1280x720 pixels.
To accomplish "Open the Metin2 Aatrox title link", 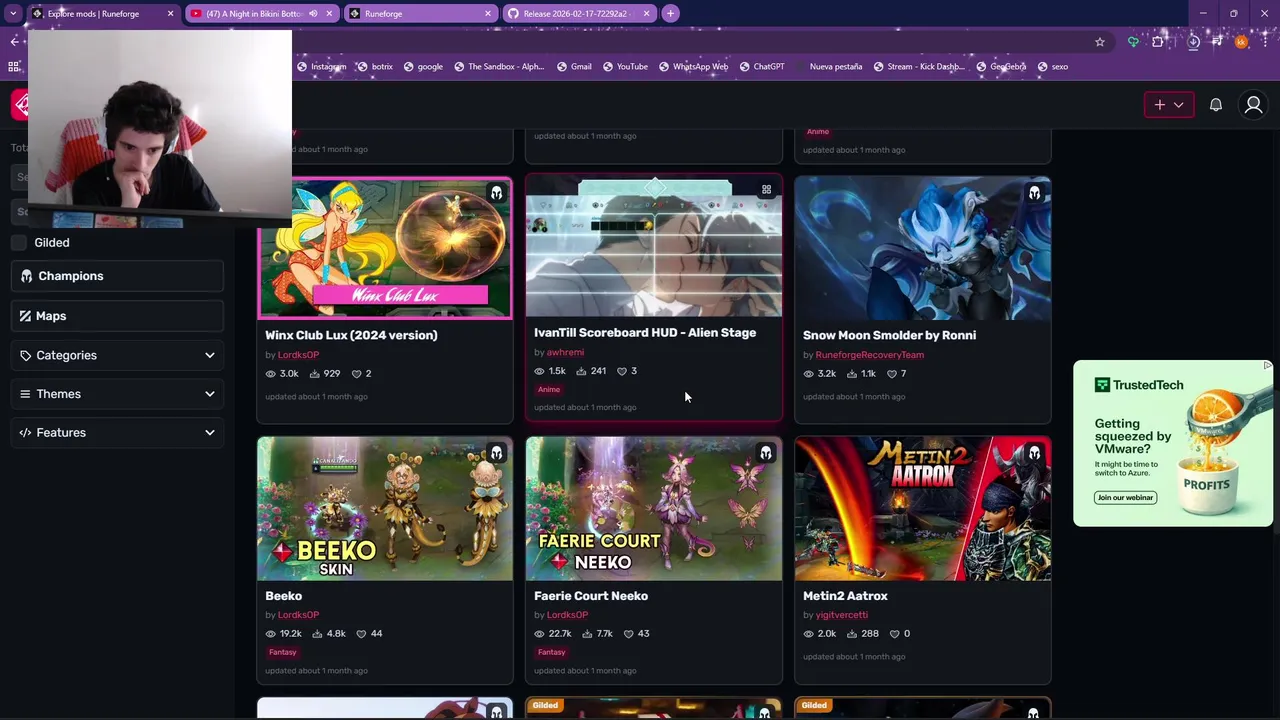I will [845, 596].
